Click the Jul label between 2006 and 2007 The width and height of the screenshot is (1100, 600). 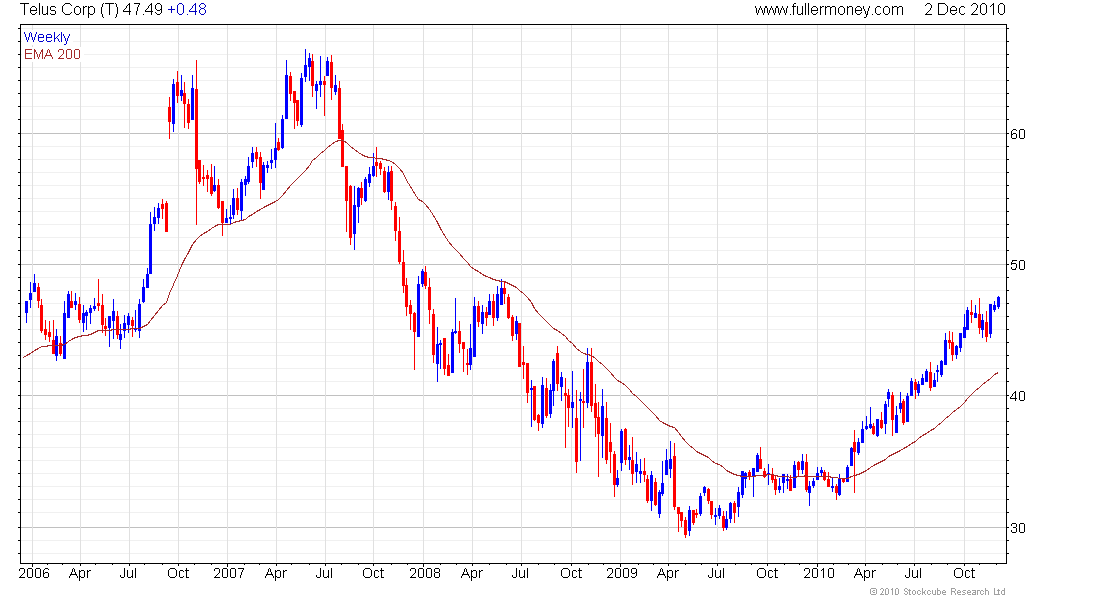pyautogui.click(x=128, y=573)
